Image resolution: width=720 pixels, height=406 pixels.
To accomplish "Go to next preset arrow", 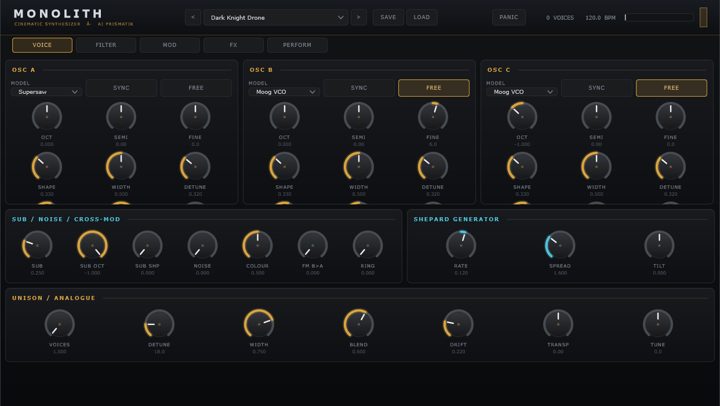I will (359, 17).
